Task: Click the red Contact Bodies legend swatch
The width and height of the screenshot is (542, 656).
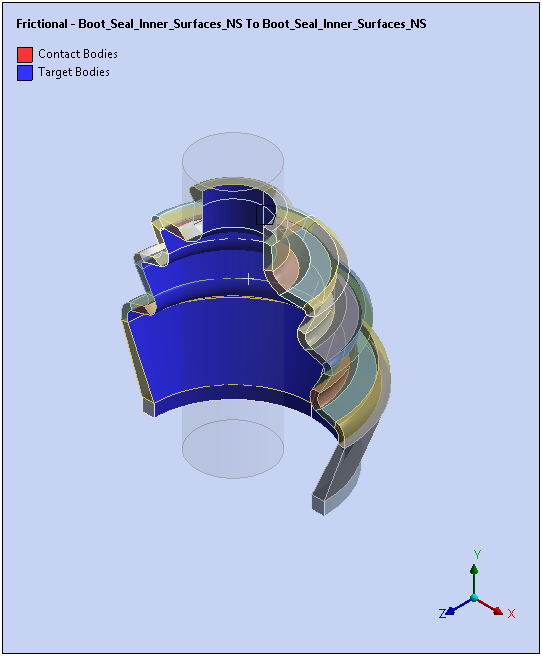Action: [x=25, y=54]
